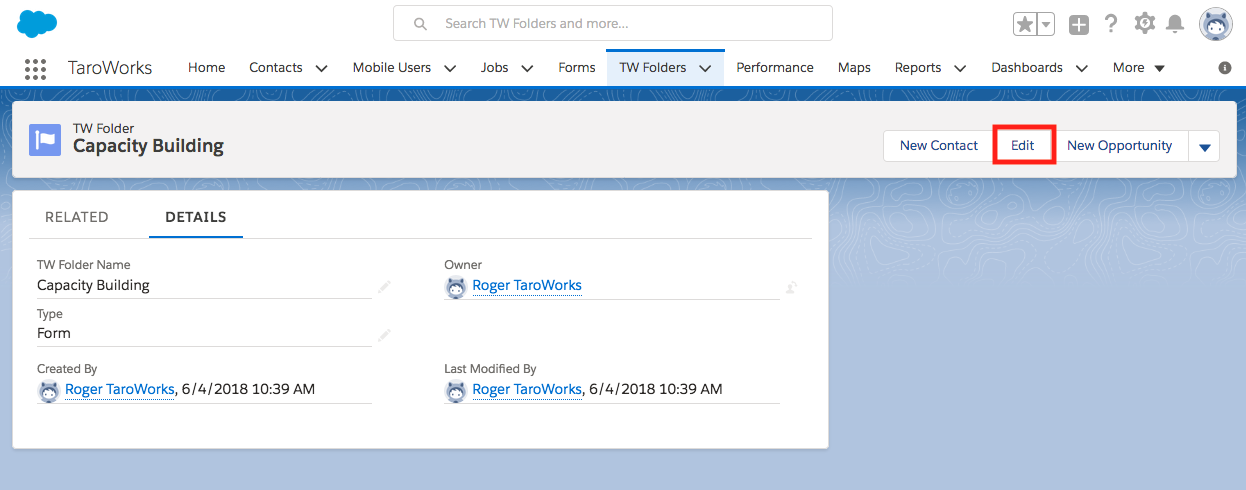Click the Favorites star icon
This screenshot has width=1246, height=490.
[x=1025, y=24]
